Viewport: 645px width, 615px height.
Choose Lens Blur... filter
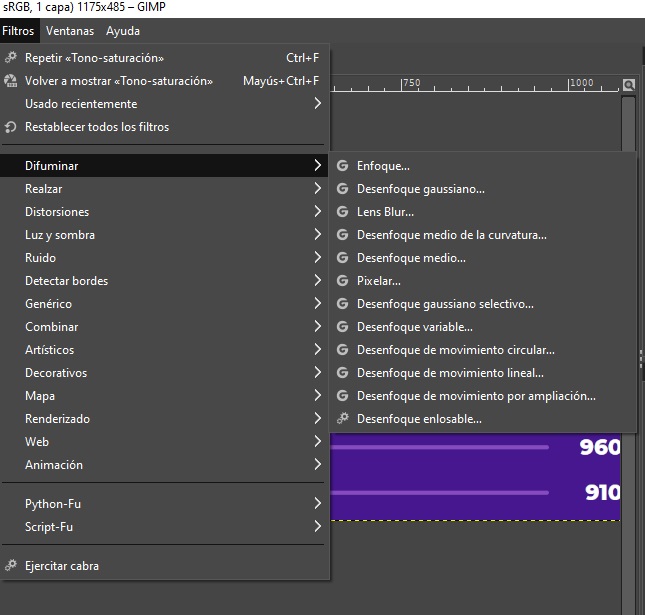pyautogui.click(x=483, y=212)
